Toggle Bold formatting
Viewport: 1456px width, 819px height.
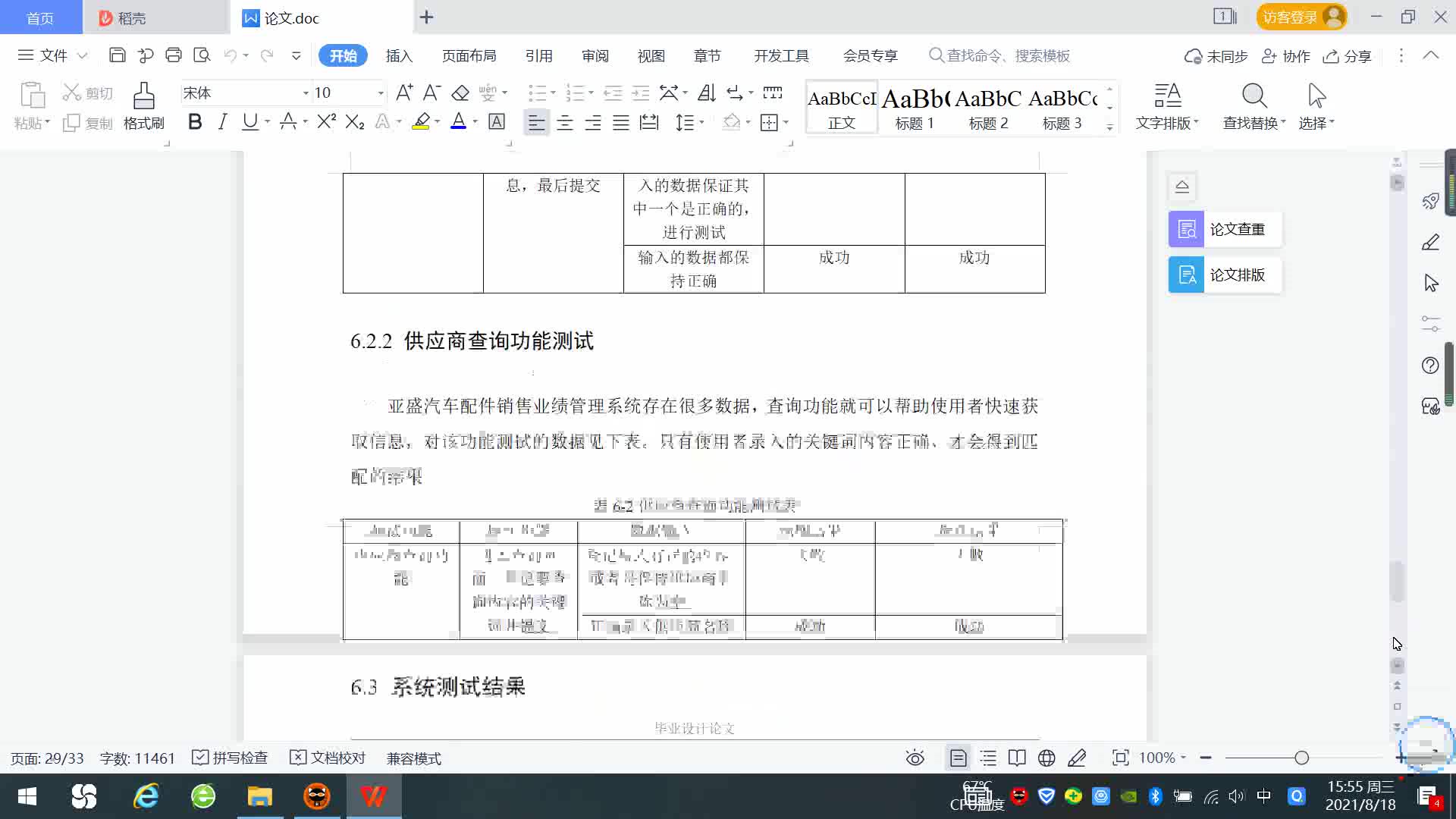tap(195, 121)
